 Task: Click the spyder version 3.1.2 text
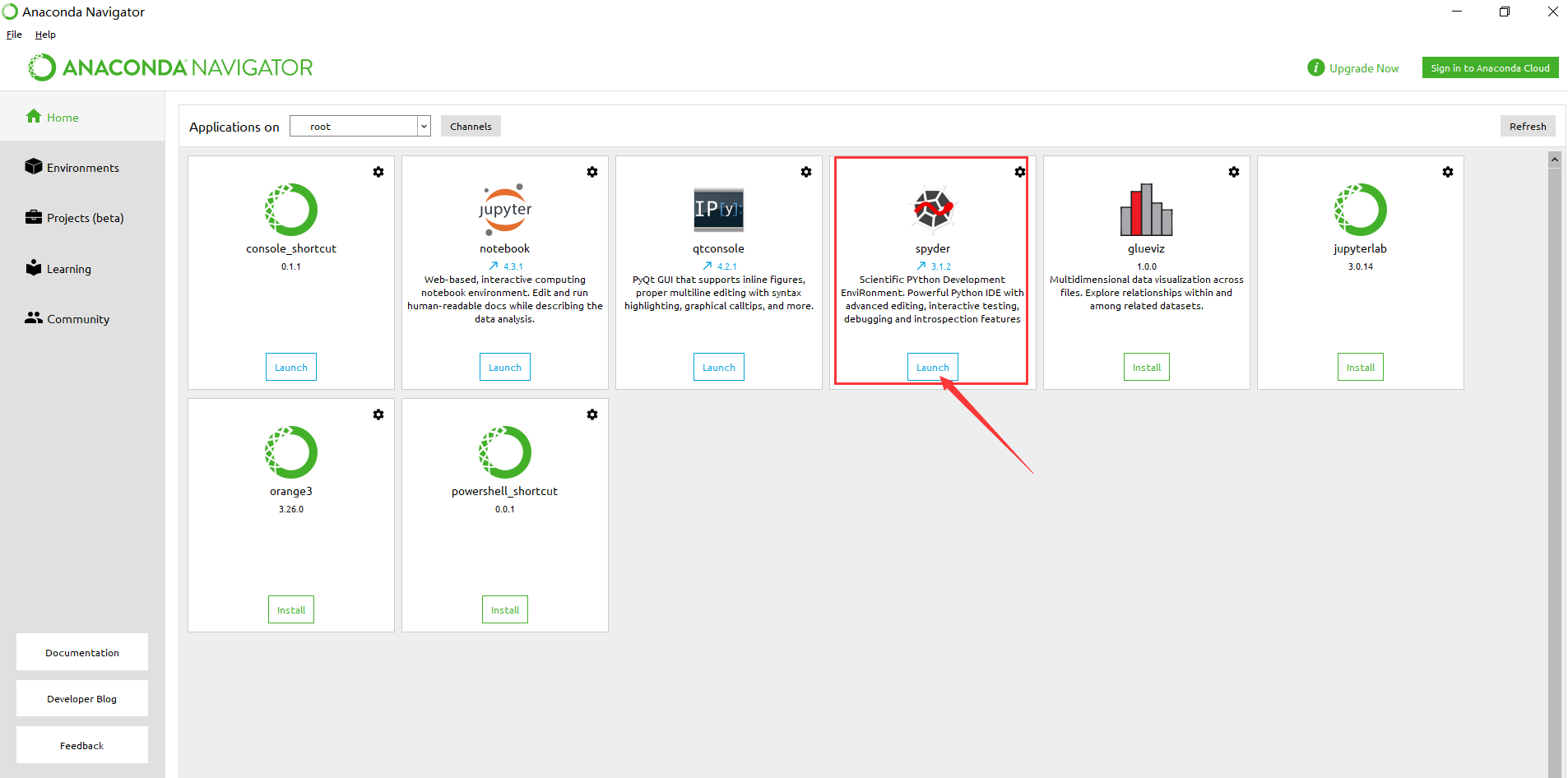[x=941, y=266]
